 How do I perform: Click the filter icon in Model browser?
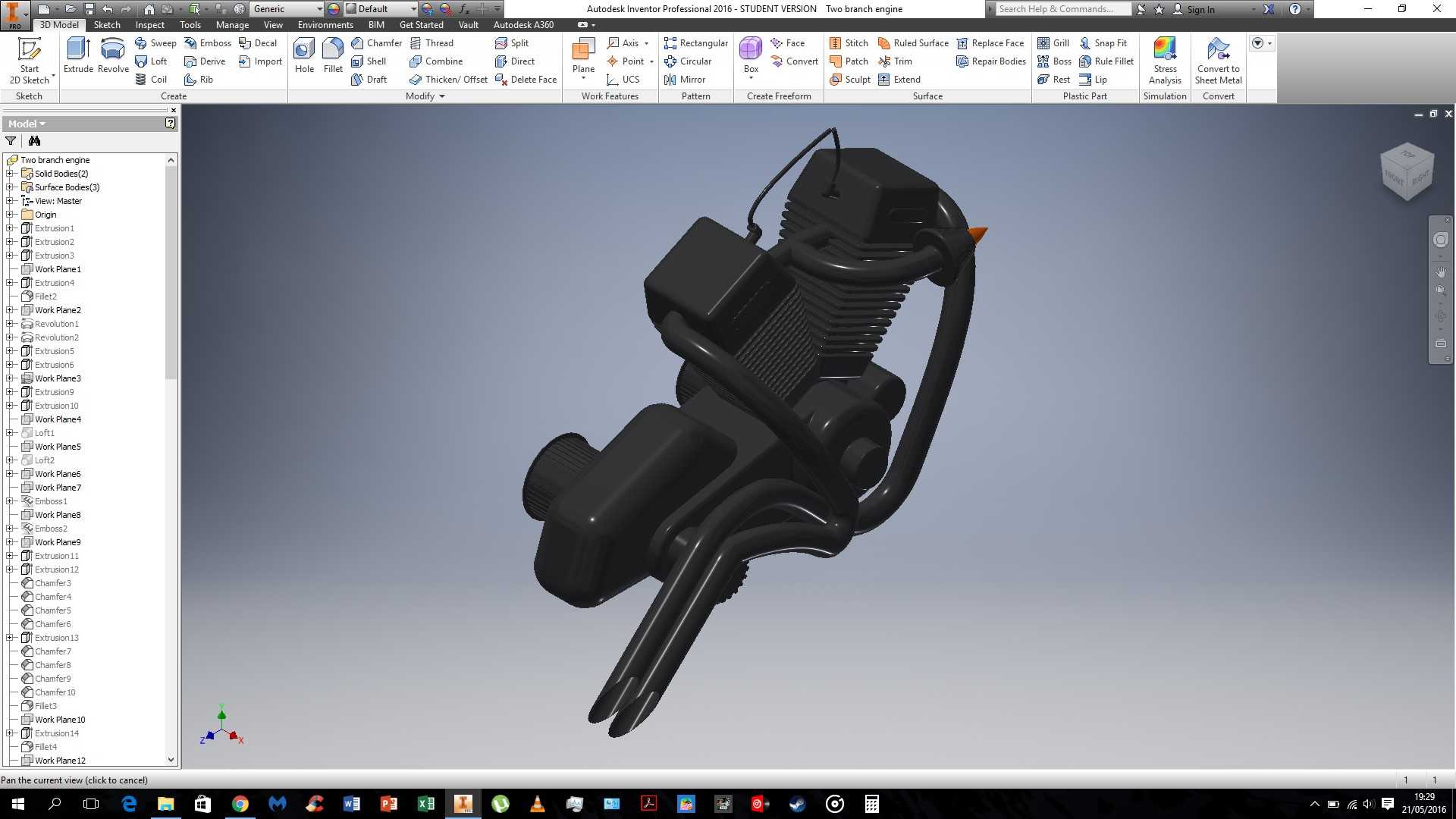[x=11, y=140]
